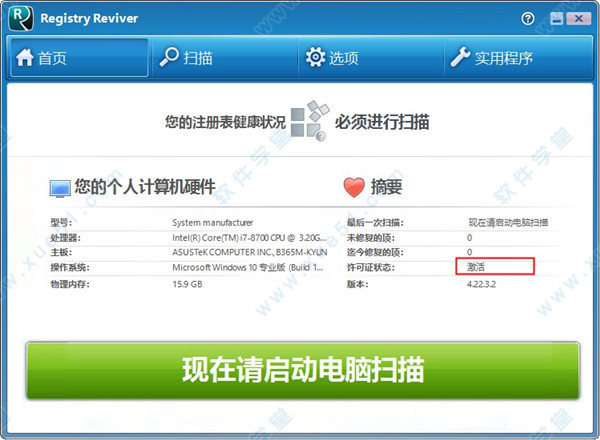Click the 型号 label
Image resolution: width=600 pixels, height=440 pixels.
click(61, 223)
